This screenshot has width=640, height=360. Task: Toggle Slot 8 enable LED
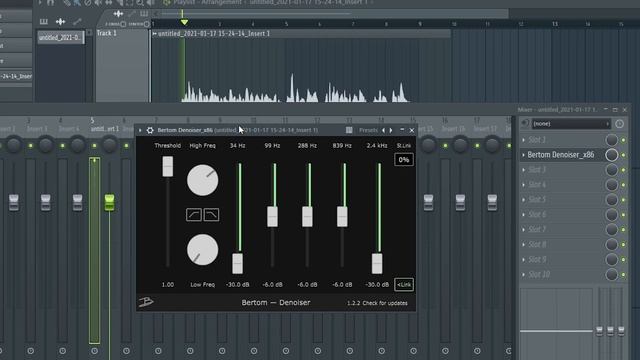coord(623,244)
